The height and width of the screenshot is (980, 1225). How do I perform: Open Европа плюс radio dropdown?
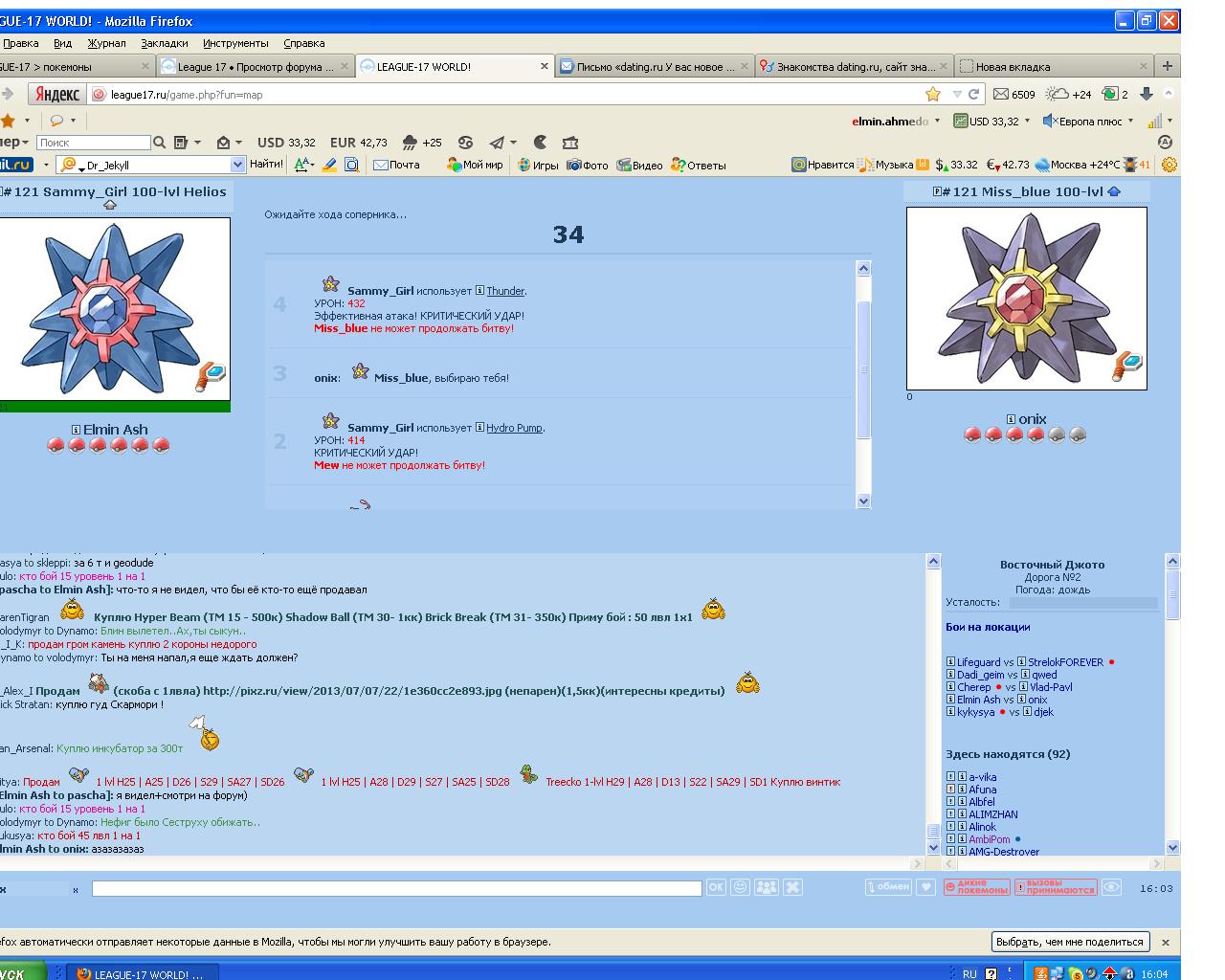pyautogui.click(x=1089, y=121)
